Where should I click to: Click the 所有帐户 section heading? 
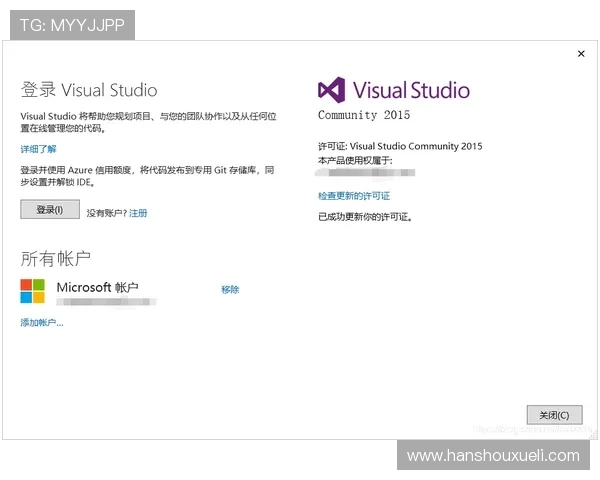tap(56, 259)
